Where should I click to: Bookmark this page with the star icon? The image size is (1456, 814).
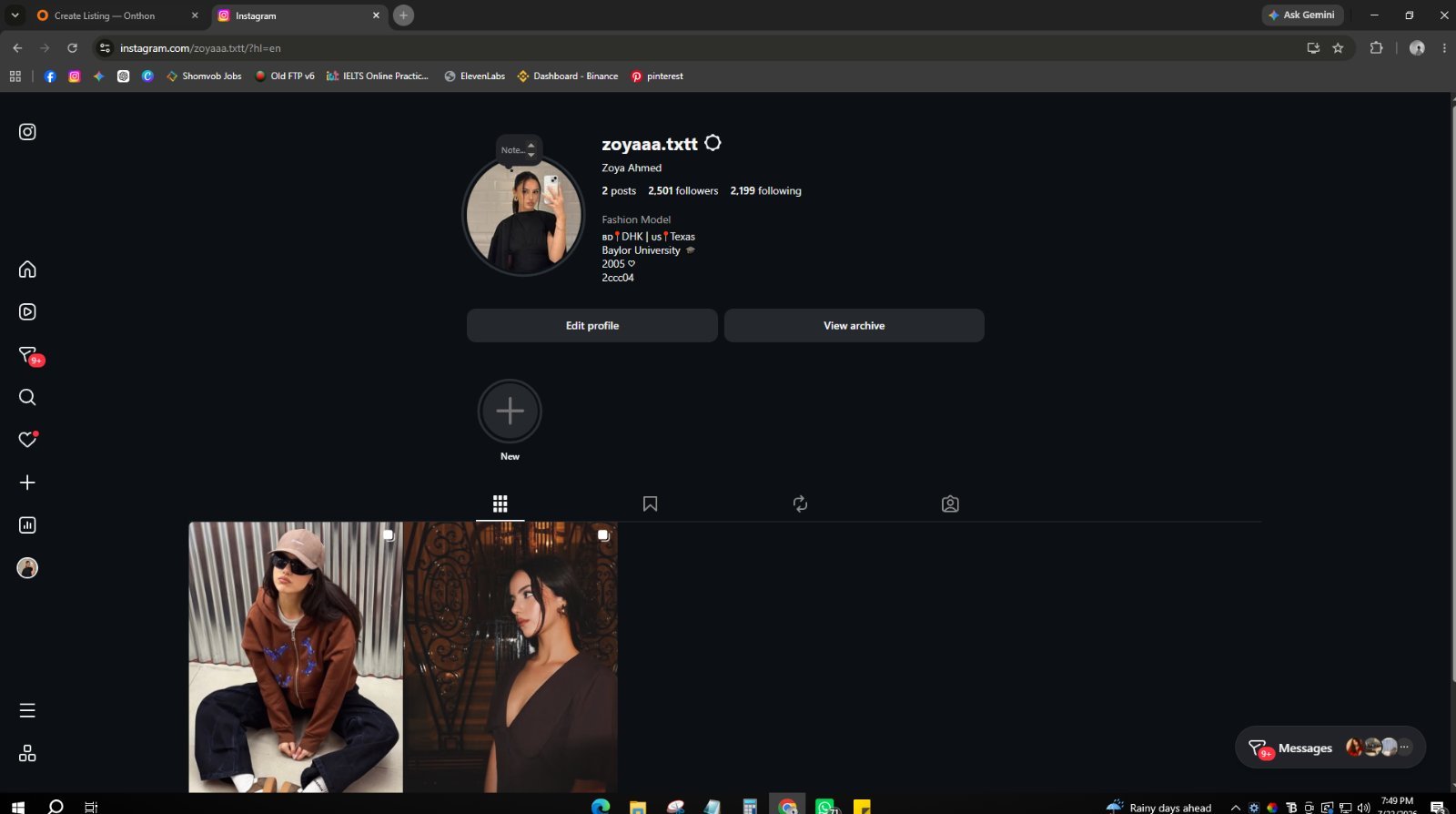point(1338,48)
